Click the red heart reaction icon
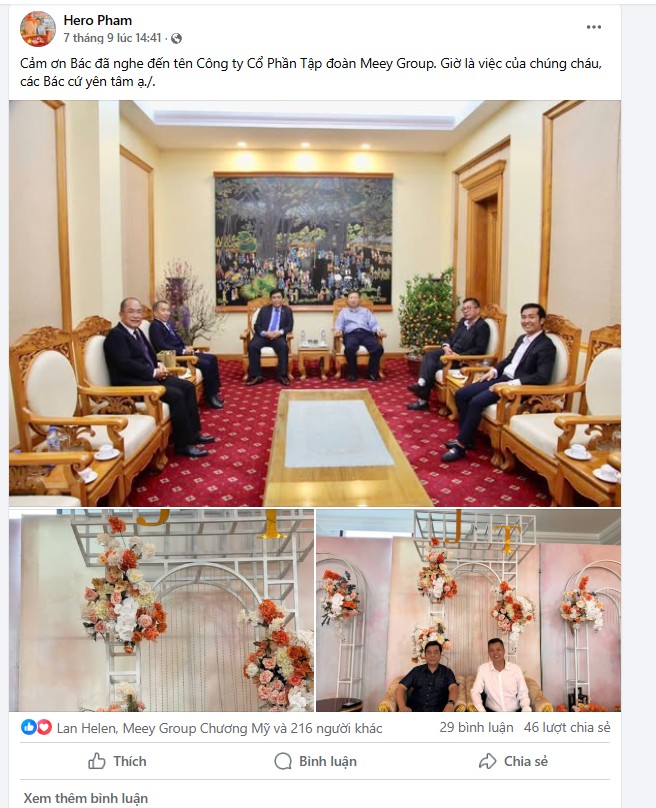Screen dimensions: 656x808 coord(44,727)
